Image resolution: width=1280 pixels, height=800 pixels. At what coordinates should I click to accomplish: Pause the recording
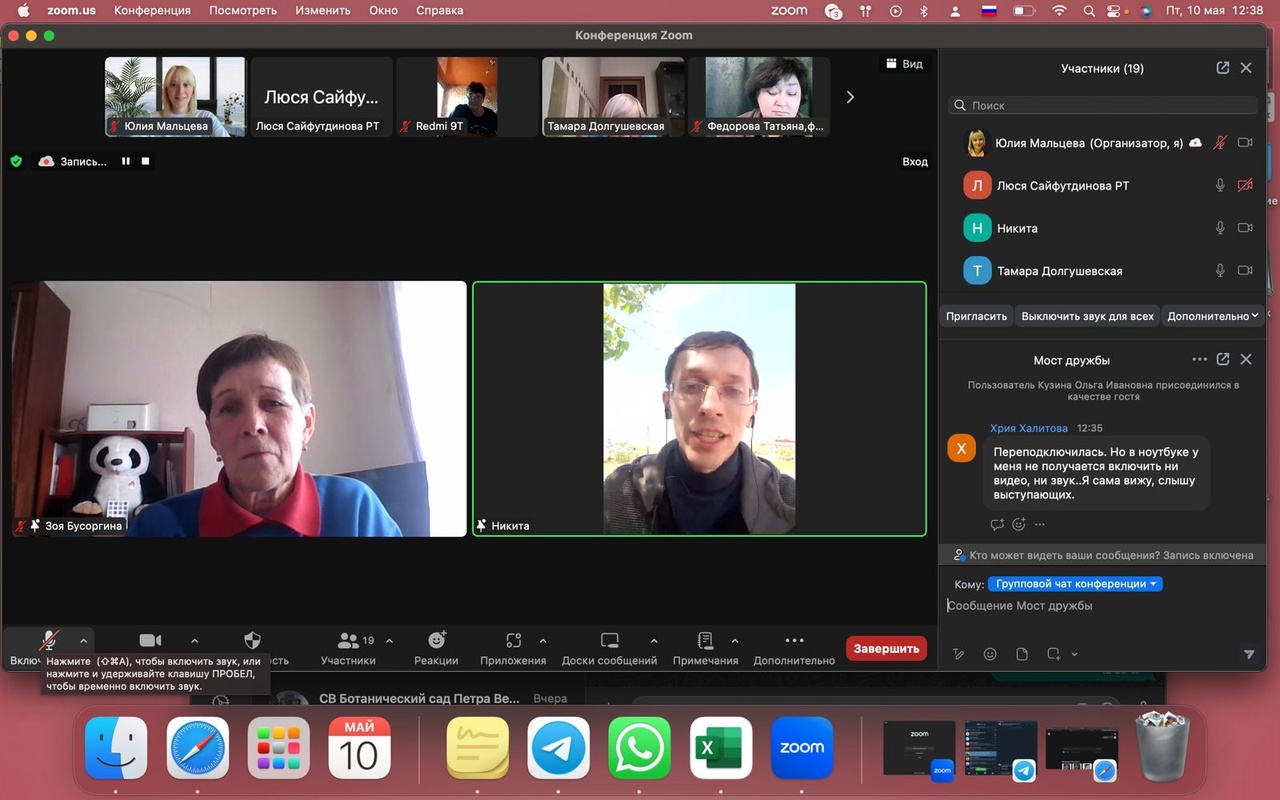[x=126, y=161]
